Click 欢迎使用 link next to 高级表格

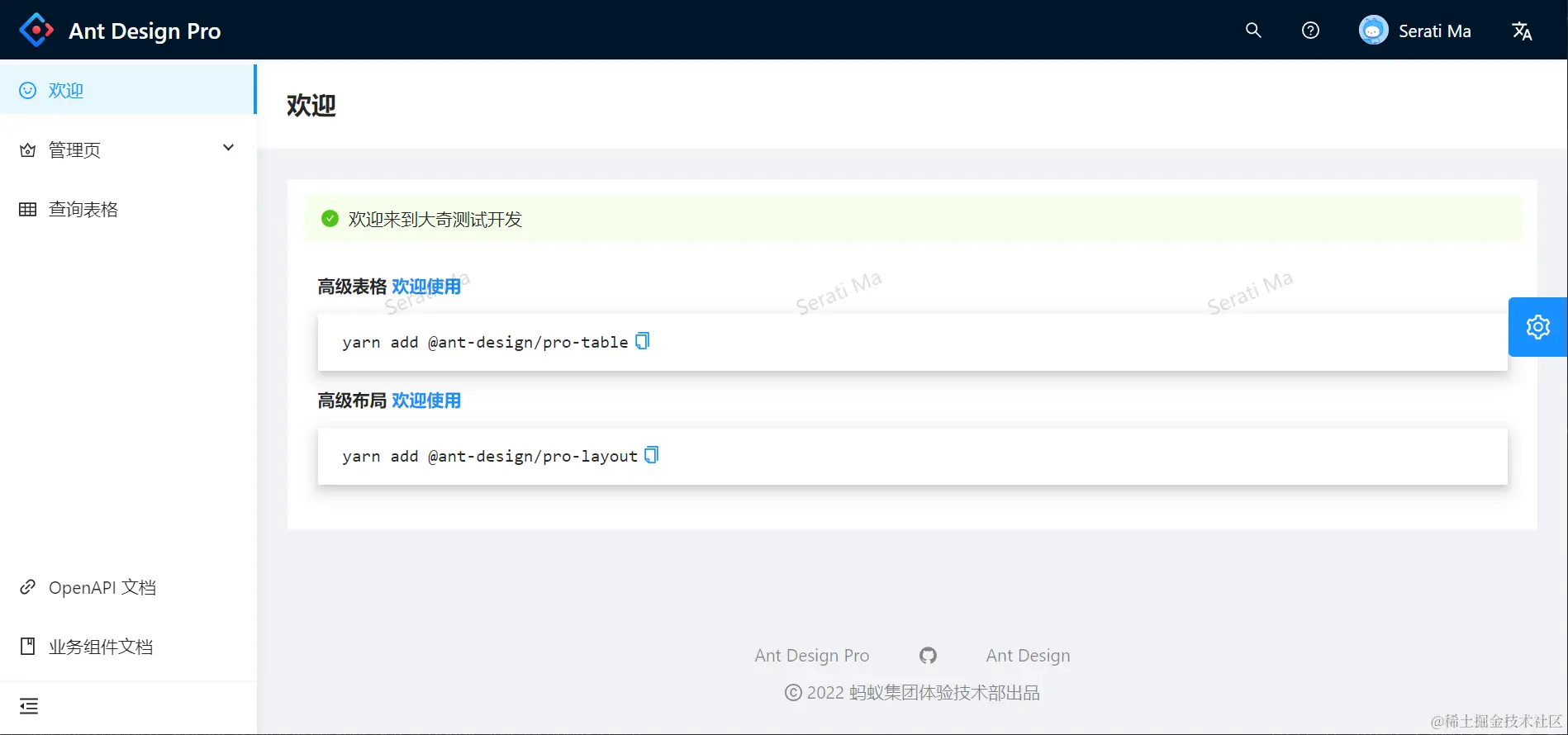coord(426,287)
